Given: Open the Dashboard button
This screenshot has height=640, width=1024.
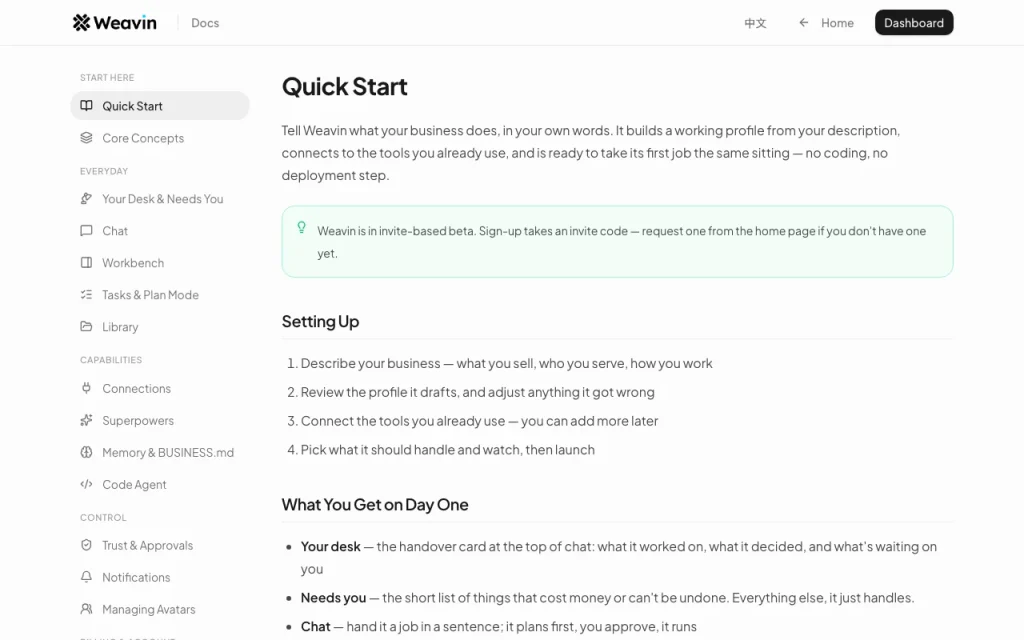Looking at the screenshot, I should click(914, 23).
